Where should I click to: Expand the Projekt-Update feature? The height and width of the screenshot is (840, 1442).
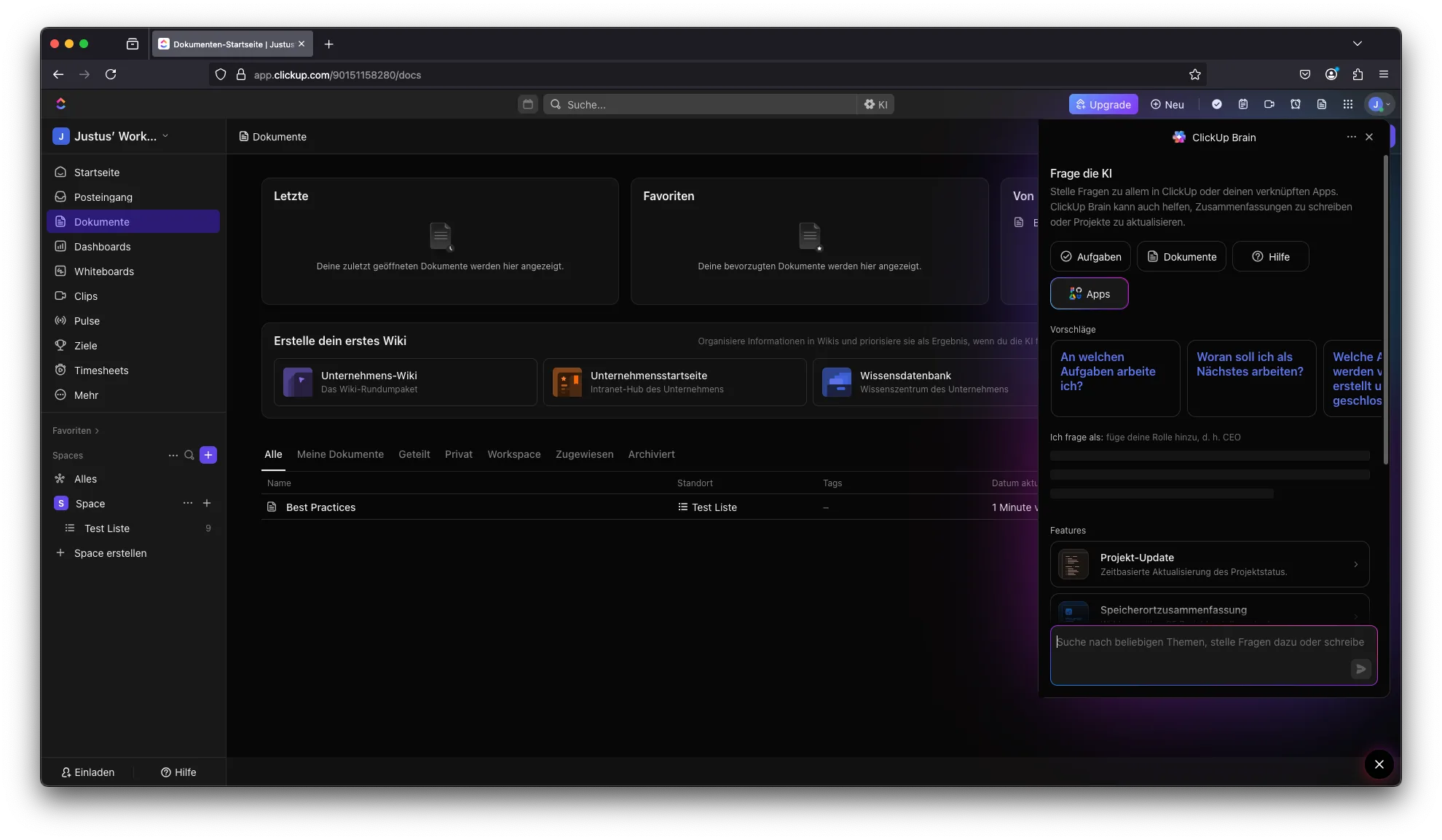pyautogui.click(x=1210, y=564)
